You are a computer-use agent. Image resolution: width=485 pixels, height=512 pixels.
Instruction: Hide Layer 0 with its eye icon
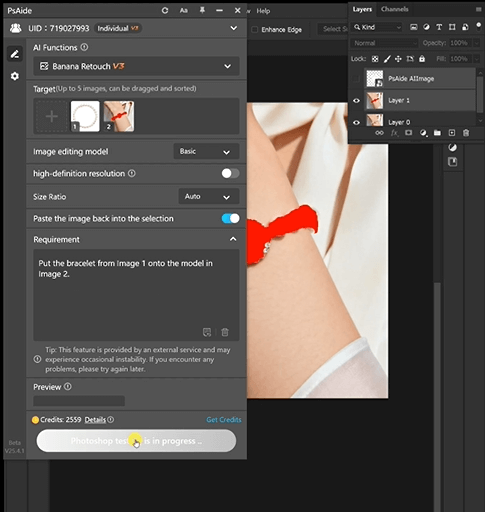point(356,122)
